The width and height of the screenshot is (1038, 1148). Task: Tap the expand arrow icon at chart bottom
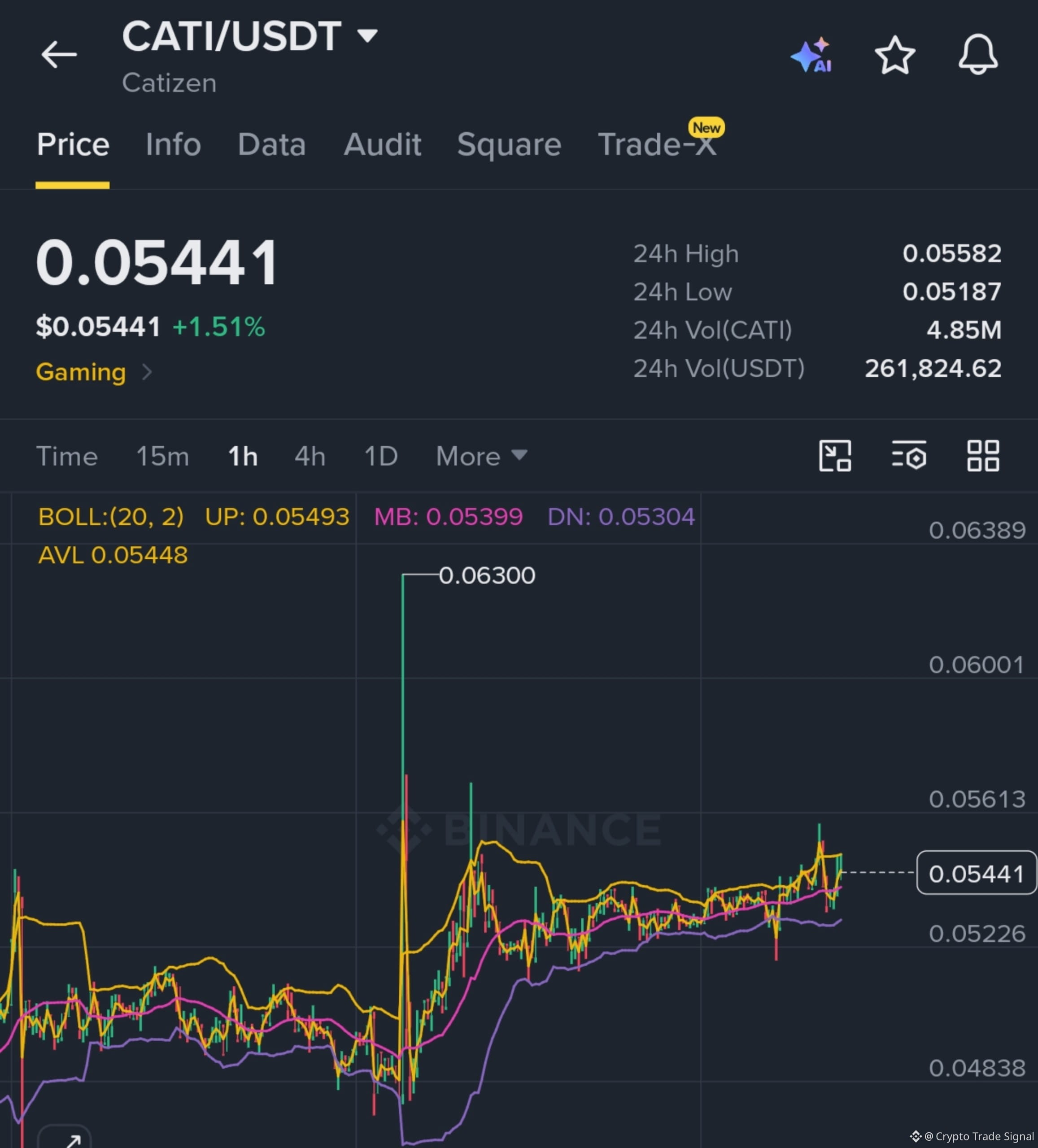point(65,1137)
